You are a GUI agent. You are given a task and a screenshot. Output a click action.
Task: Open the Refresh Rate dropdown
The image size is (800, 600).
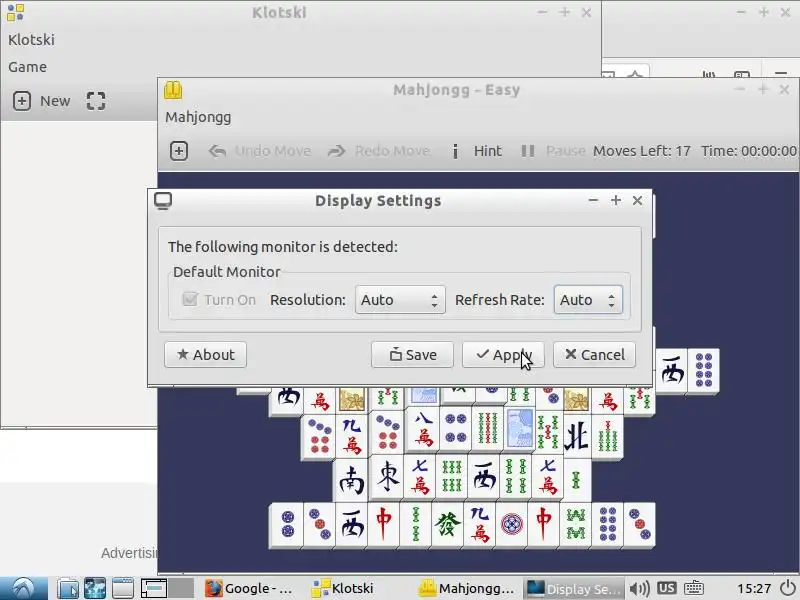point(588,299)
